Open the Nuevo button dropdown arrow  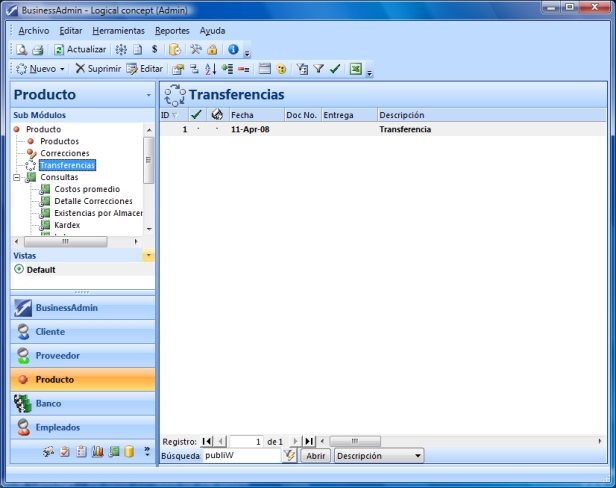tap(63, 69)
